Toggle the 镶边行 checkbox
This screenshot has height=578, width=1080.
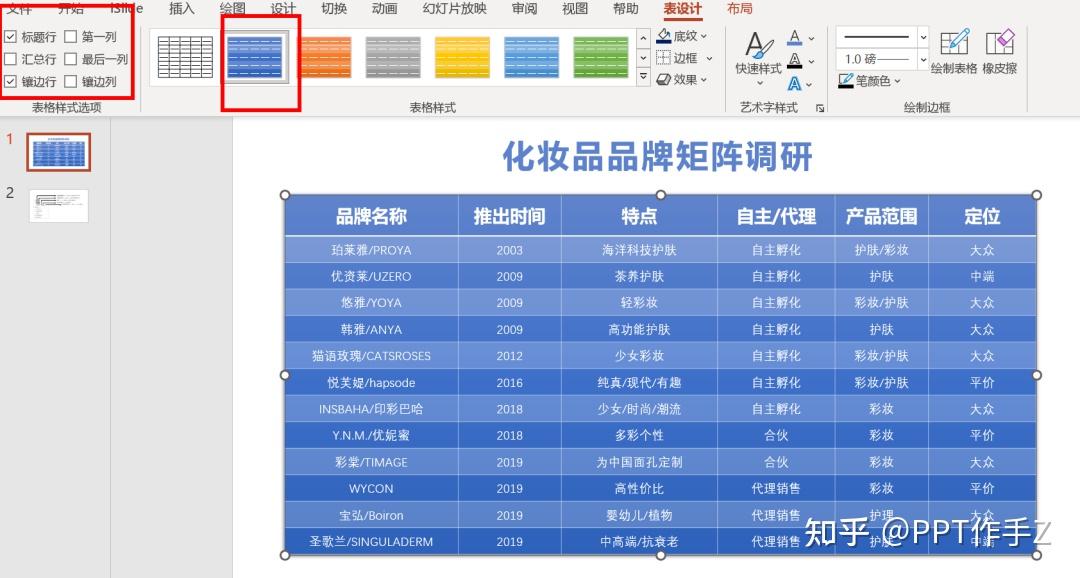pyautogui.click(x=11, y=81)
